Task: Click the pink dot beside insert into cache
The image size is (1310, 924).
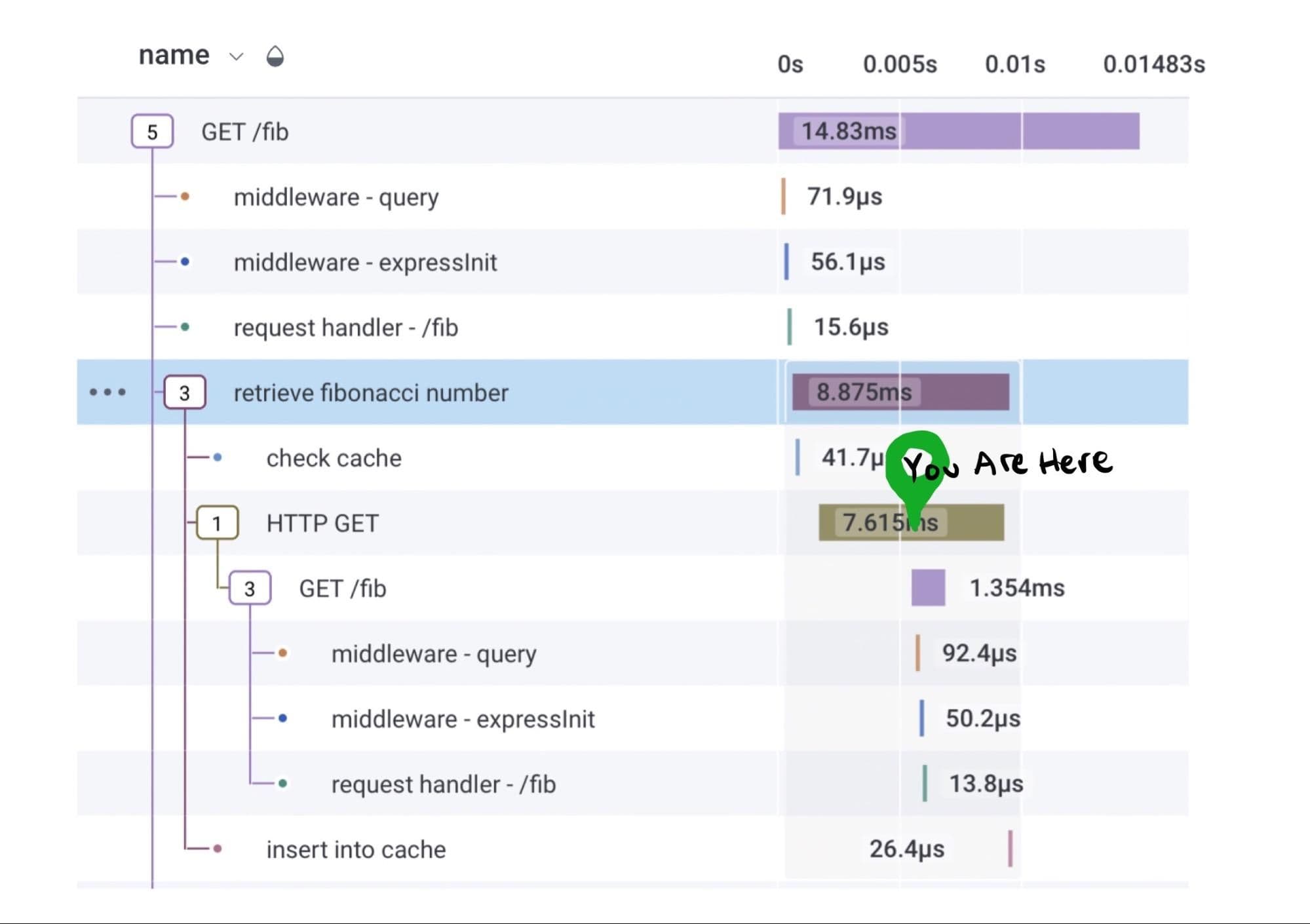Action: pos(217,848)
